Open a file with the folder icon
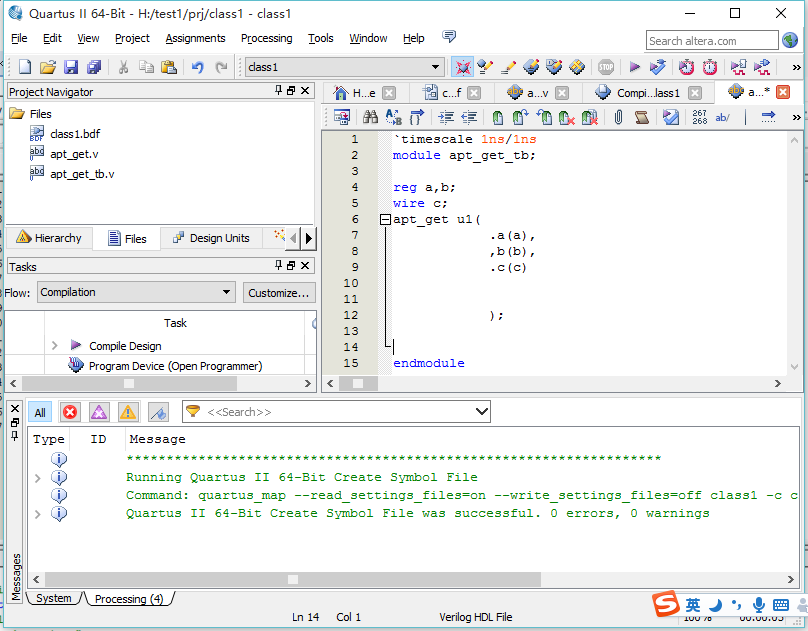This screenshot has height=631, width=808. point(48,67)
